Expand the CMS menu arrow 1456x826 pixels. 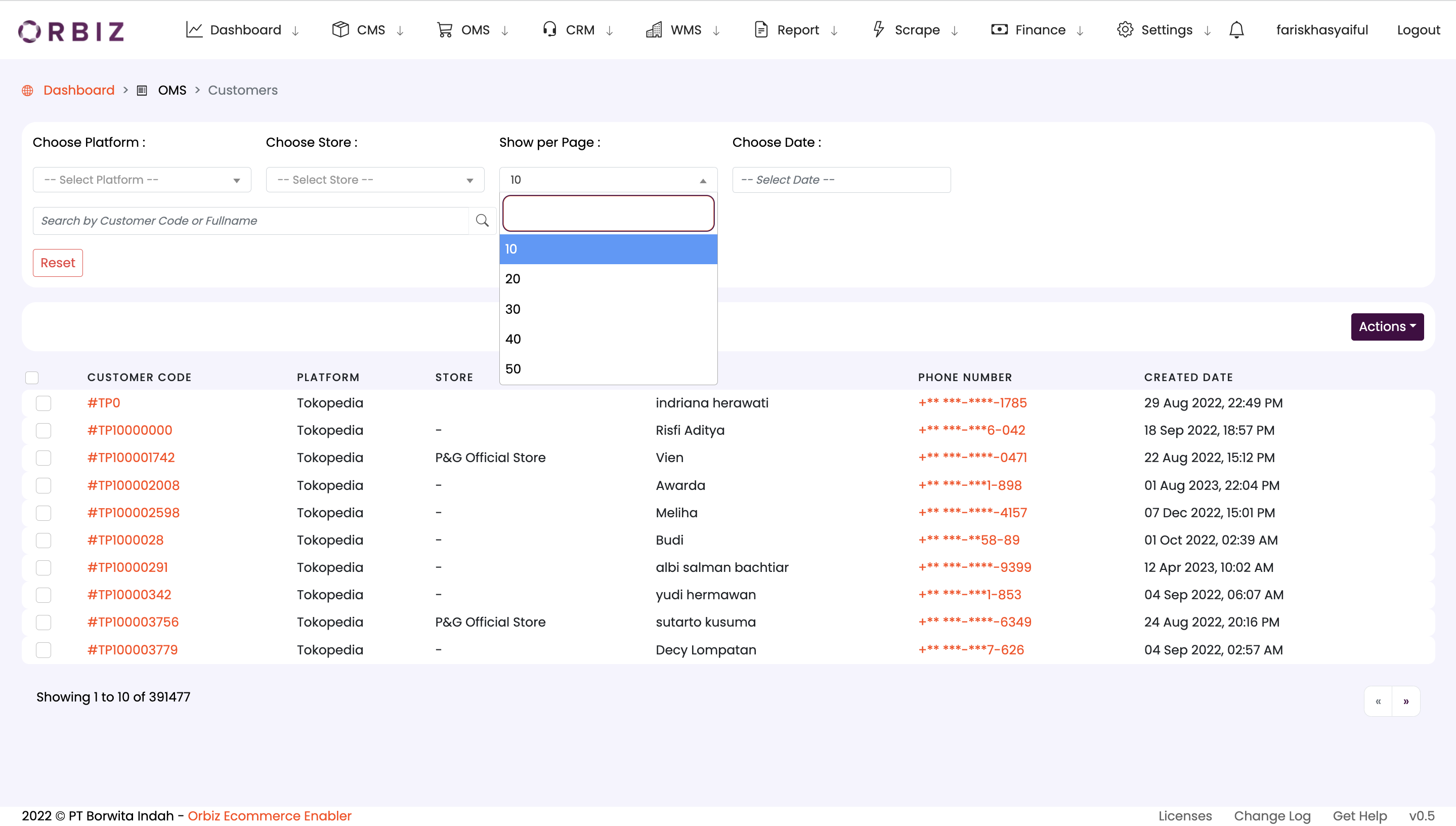(400, 31)
